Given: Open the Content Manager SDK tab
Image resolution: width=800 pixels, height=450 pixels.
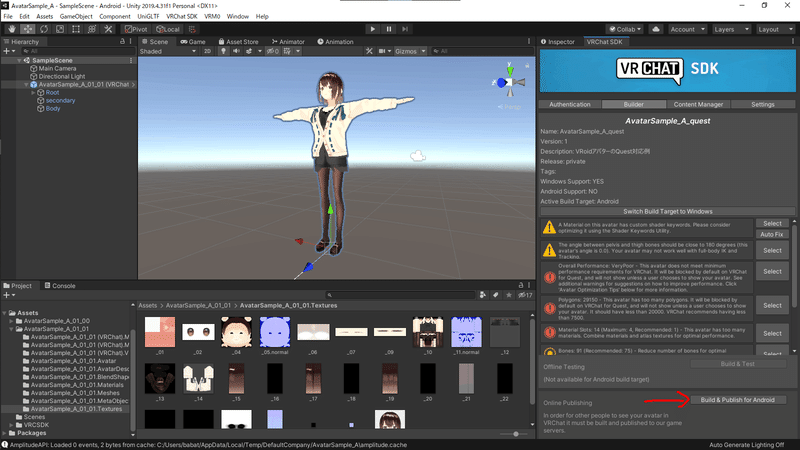Looking at the screenshot, I should pos(698,104).
